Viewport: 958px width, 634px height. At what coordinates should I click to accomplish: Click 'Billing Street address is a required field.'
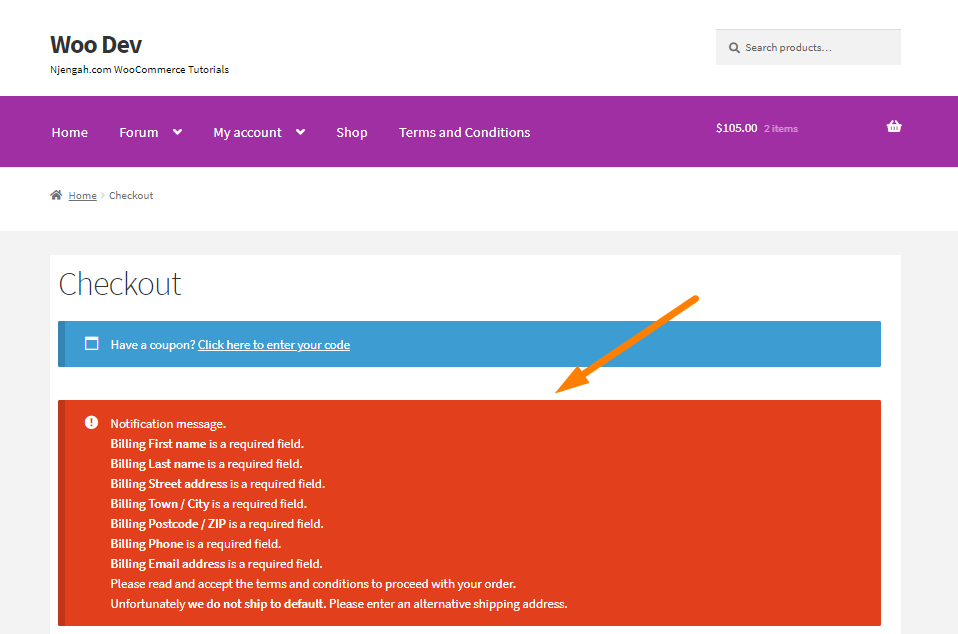(218, 484)
